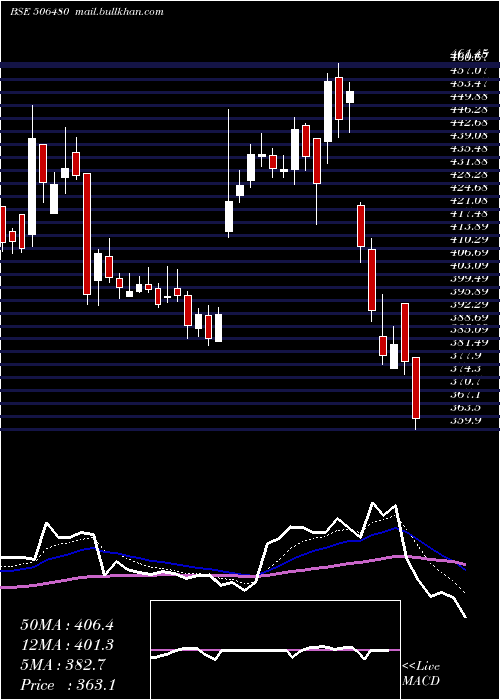Click the 381.49 axis value
This screenshot has width=500, height=700.
[x=468, y=343]
